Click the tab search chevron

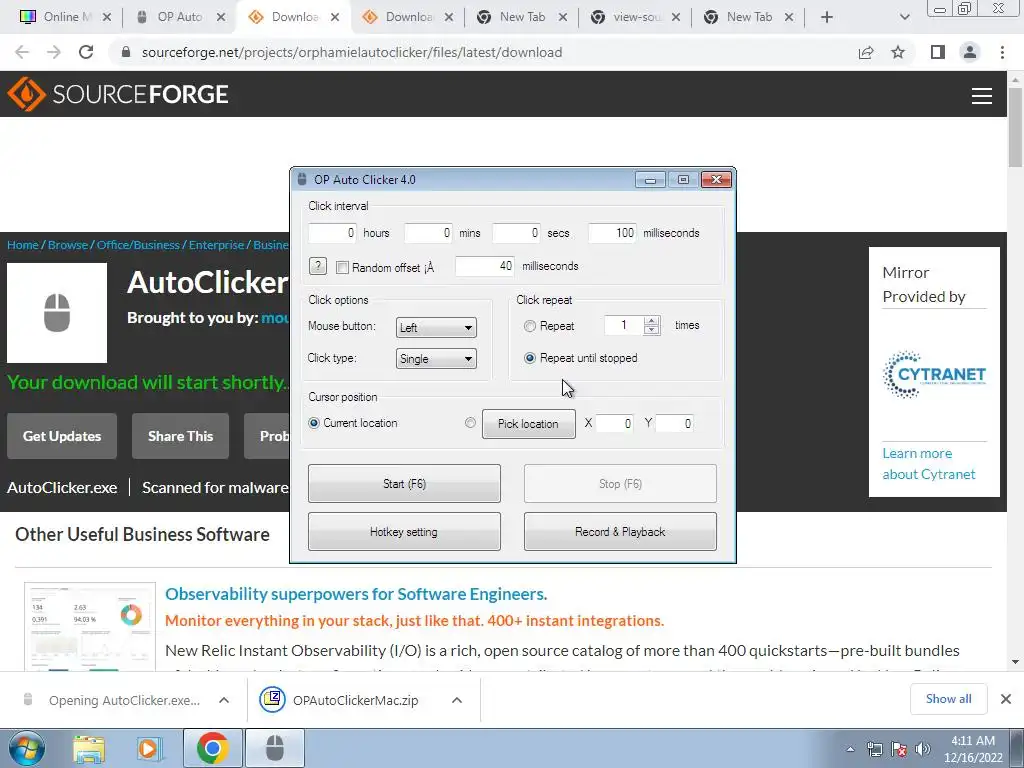(x=904, y=17)
